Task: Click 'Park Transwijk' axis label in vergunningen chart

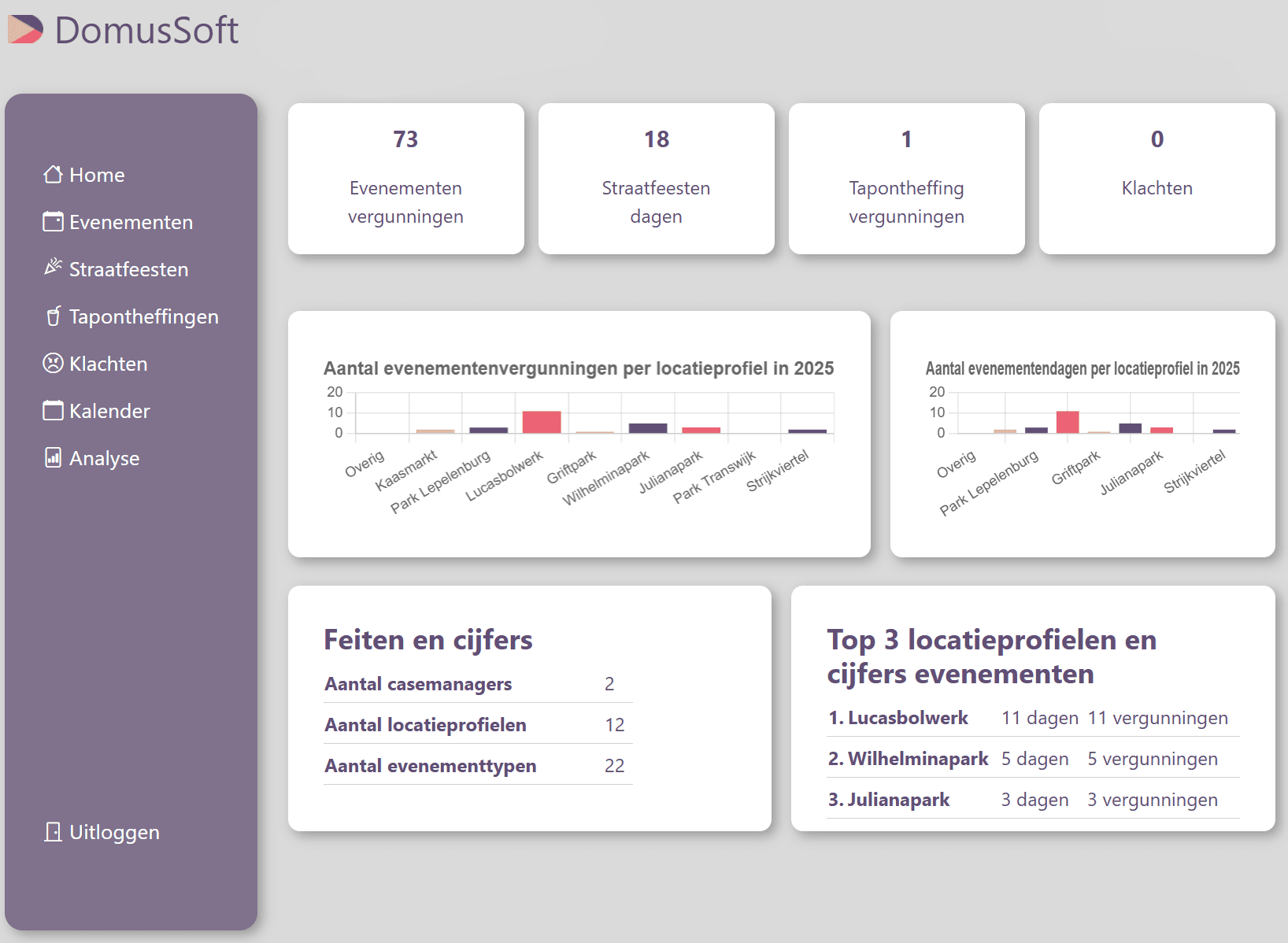Action: [715, 477]
